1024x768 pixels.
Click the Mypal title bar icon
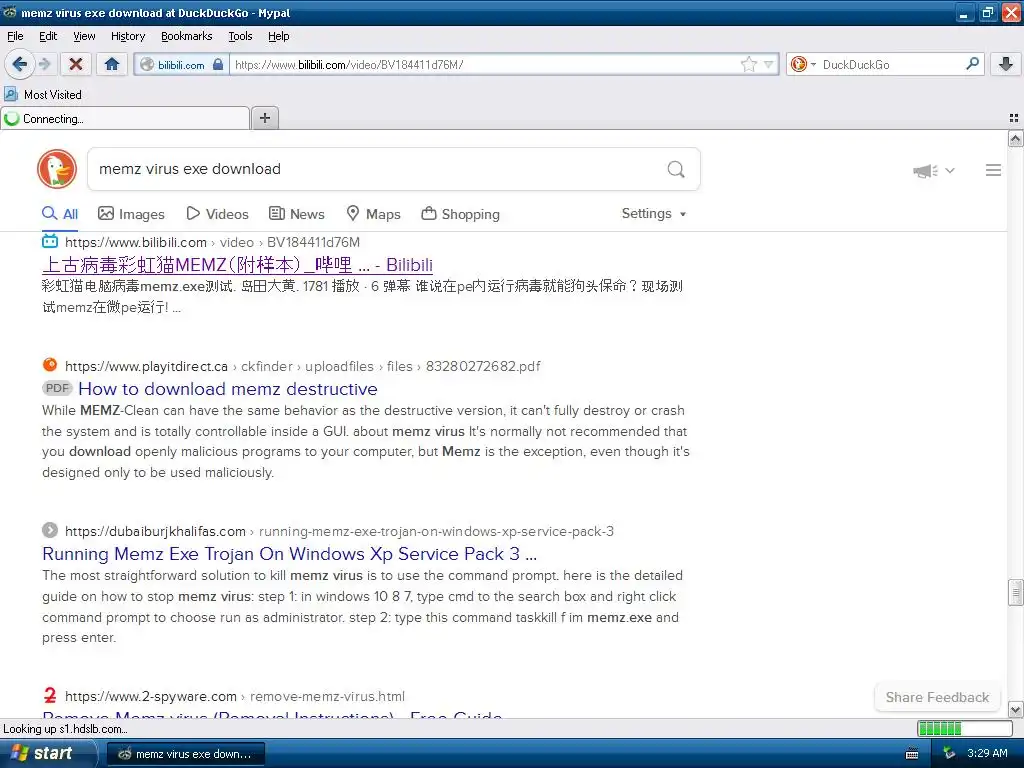pos(9,12)
